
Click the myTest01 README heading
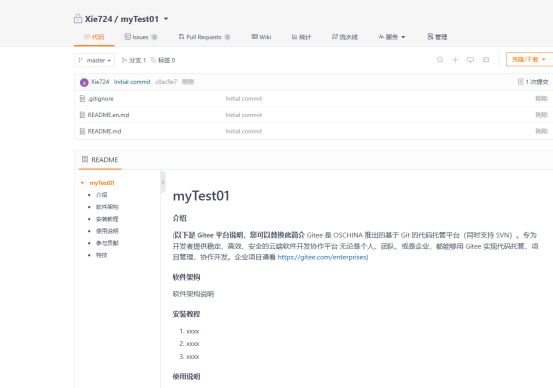[x=201, y=196]
